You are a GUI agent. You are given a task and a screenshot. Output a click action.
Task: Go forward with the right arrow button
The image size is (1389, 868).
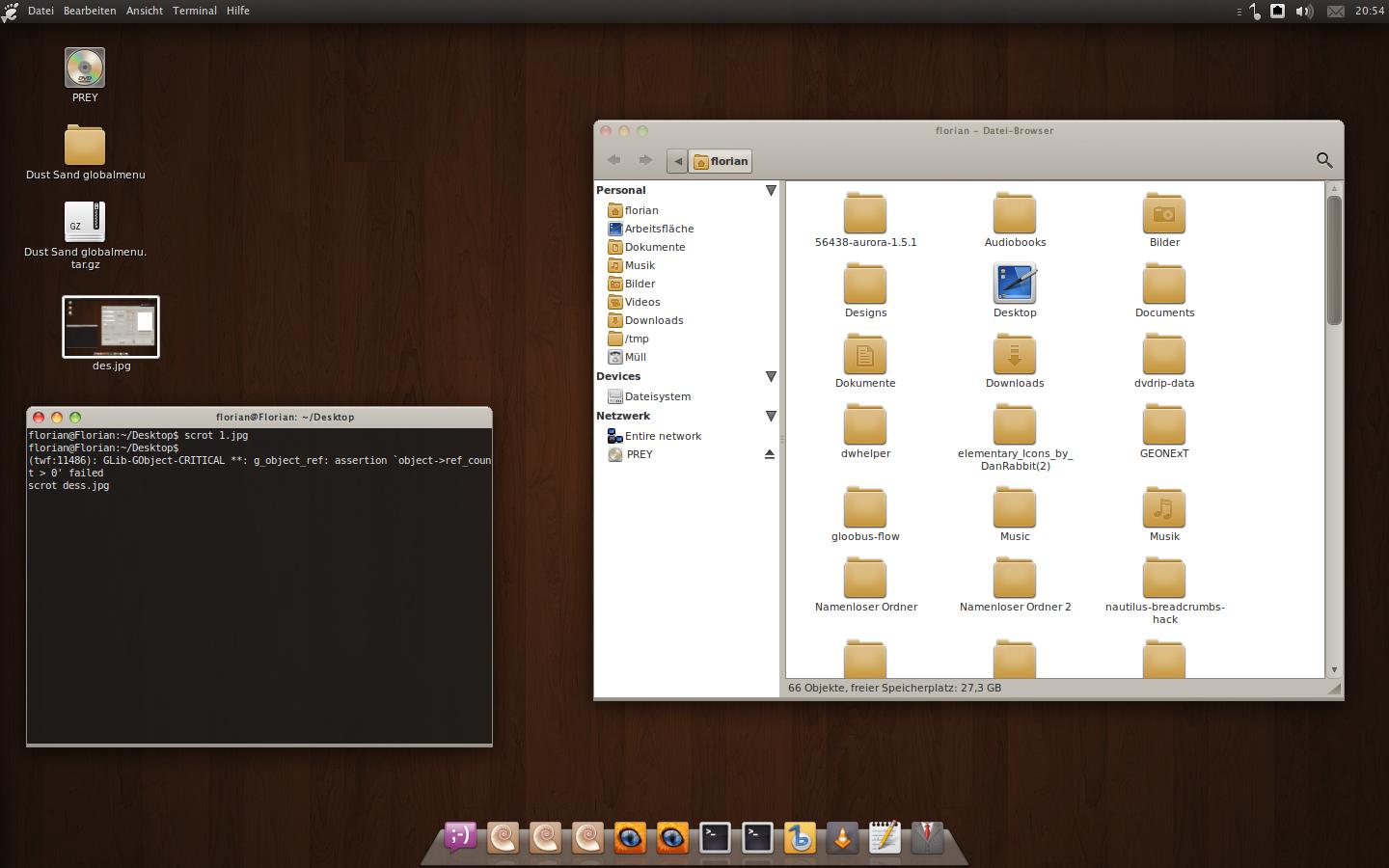pyautogui.click(x=645, y=160)
